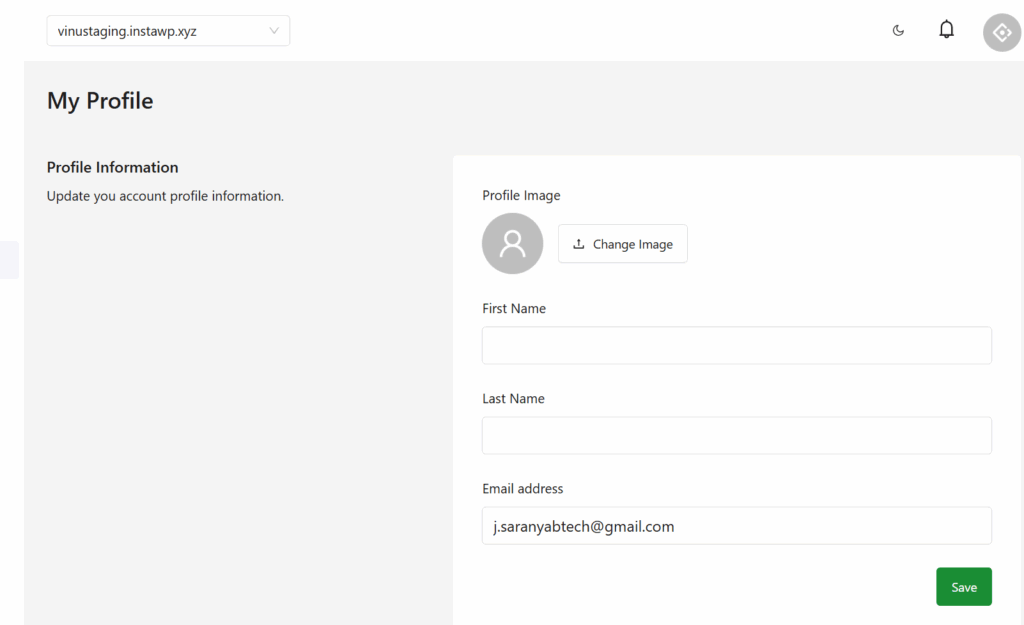The image size is (1024, 625).
Task: Click the Last Name label
Action: click(513, 399)
